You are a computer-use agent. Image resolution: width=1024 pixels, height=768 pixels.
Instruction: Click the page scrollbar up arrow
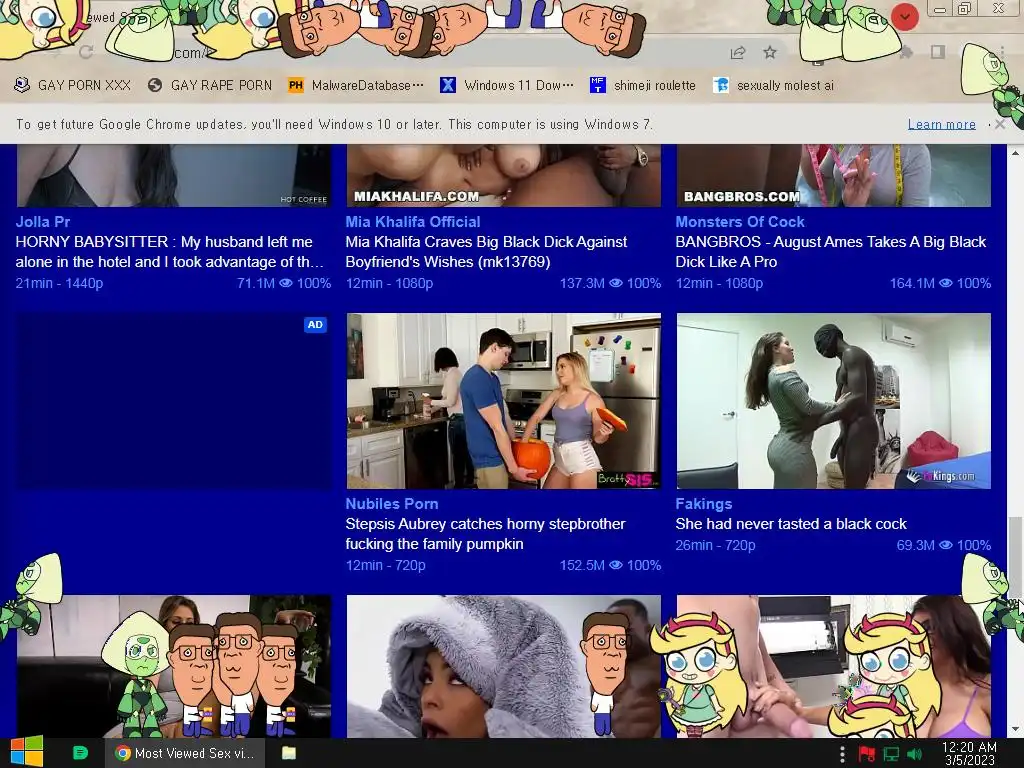[1015, 153]
